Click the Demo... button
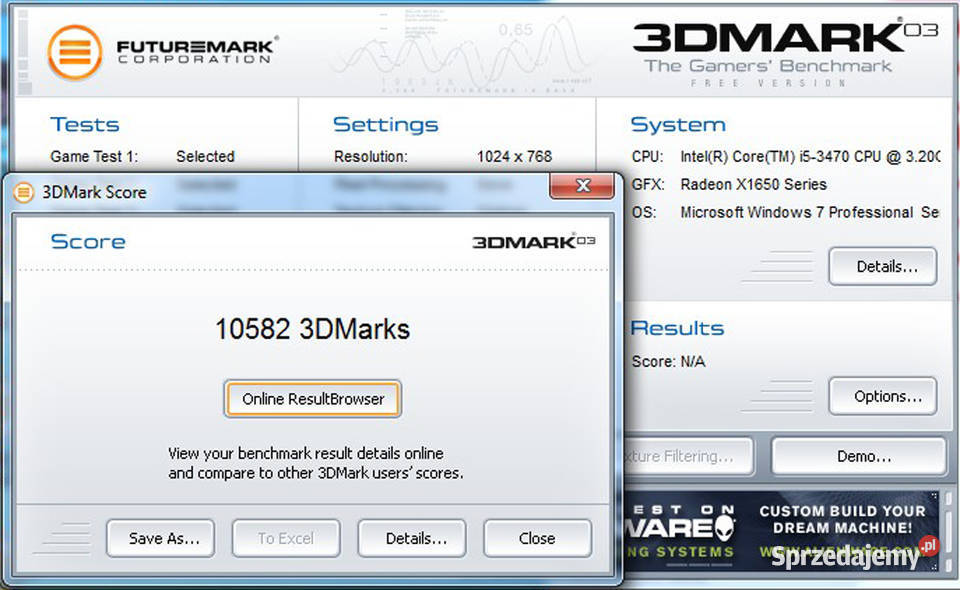This screenshot has width=960, height=590. [x=859, y=456]
